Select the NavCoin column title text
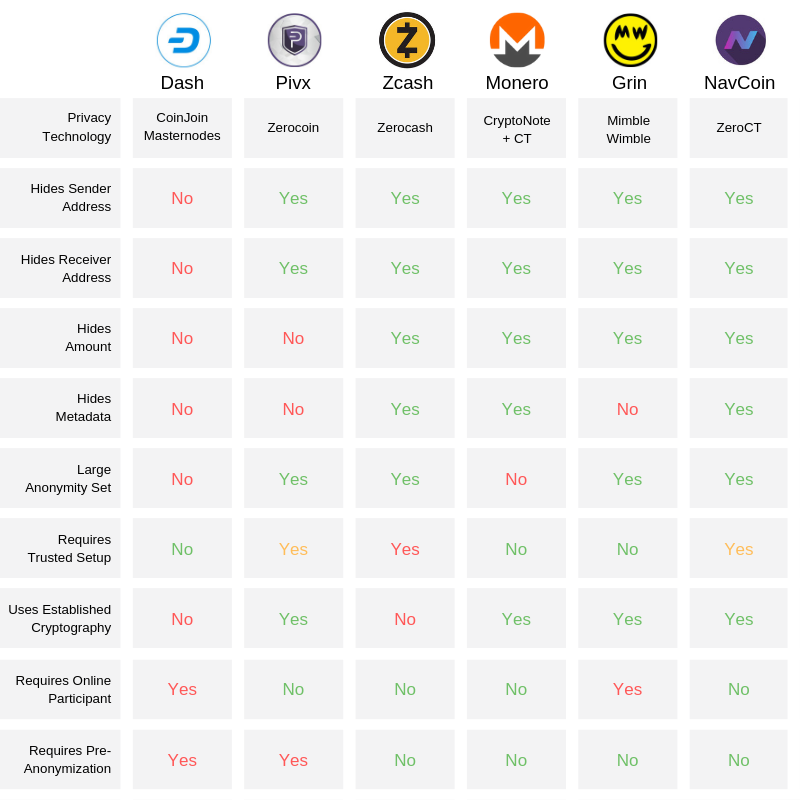 coord(739,83)
